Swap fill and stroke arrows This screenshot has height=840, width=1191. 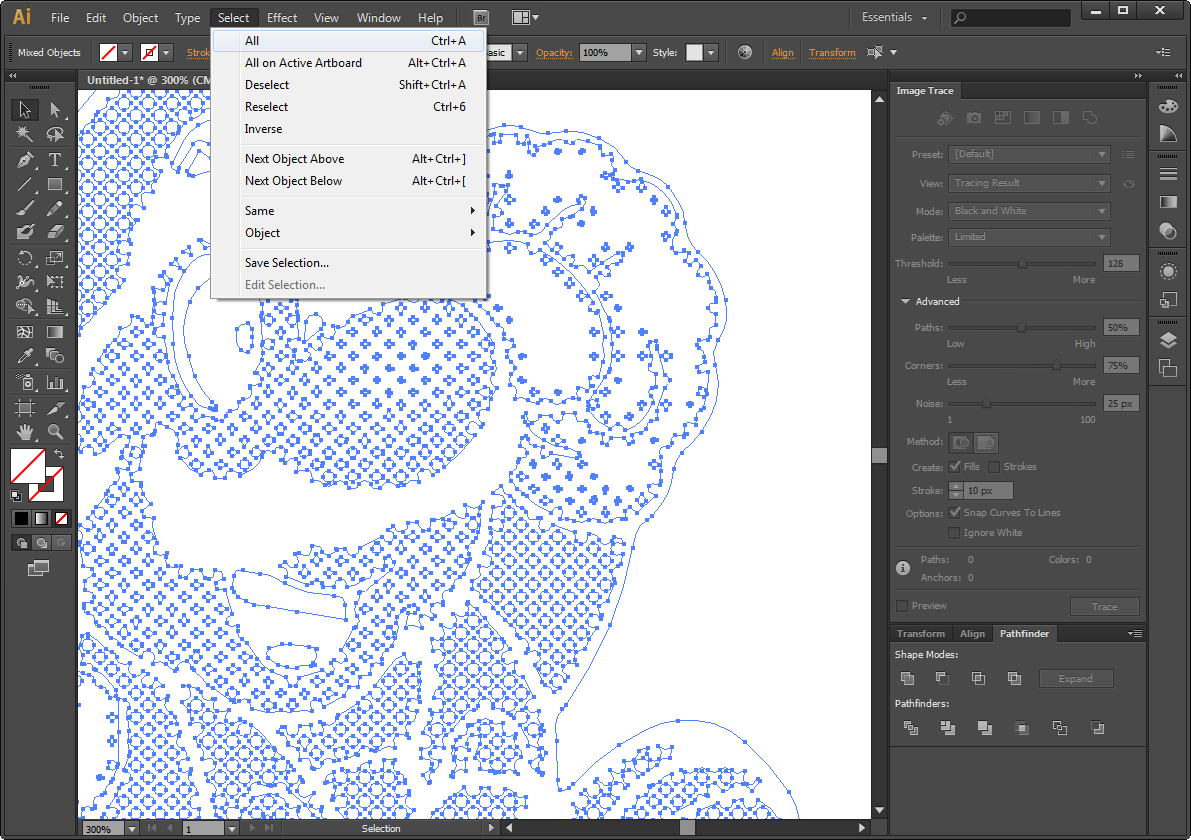(x=59, y=453)
